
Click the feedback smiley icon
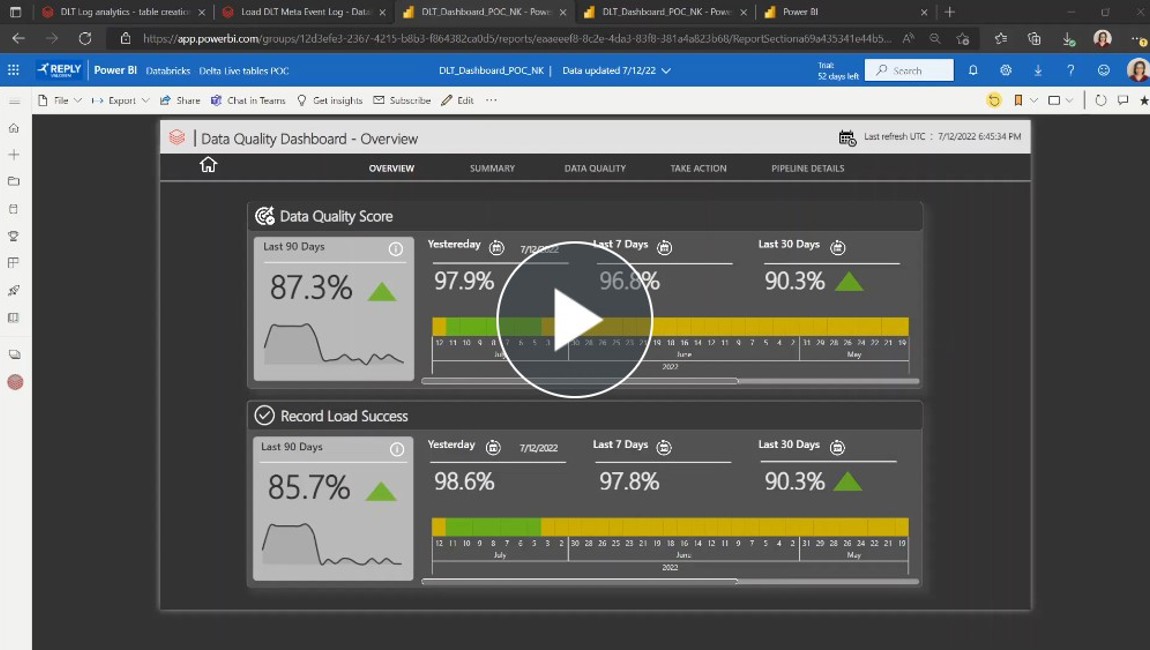pyautogui.click(x=1103, y=71)
